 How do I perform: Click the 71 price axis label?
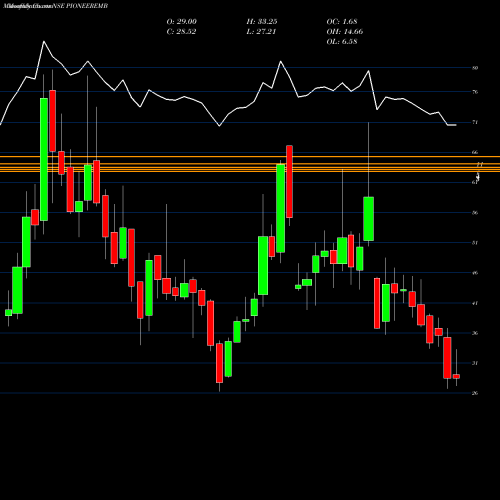(x=475, y=122)
